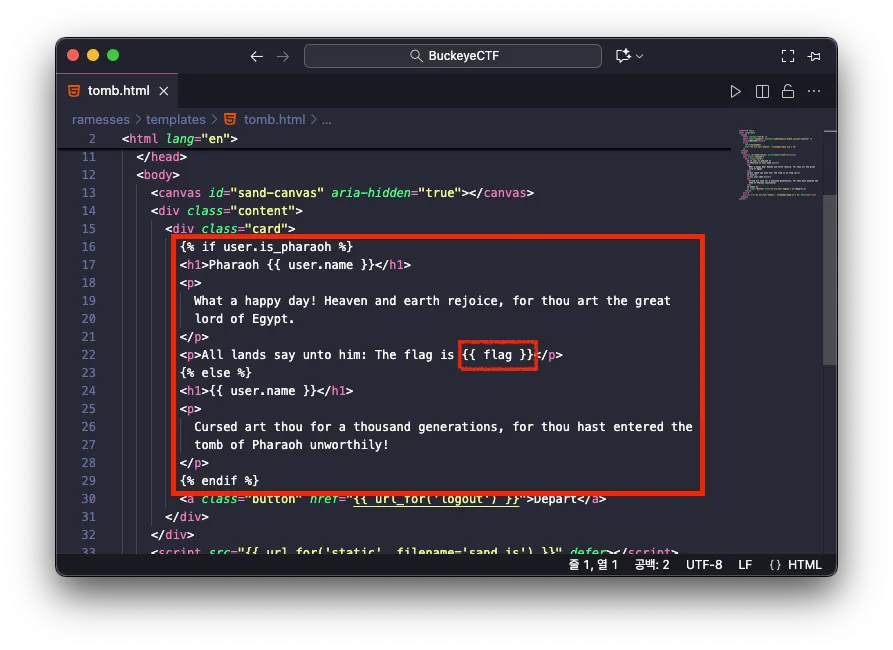Screen dimensions: 893x650
Task: Open the breadcrumb ellipsis symbol list
Action: pos(326,121)
